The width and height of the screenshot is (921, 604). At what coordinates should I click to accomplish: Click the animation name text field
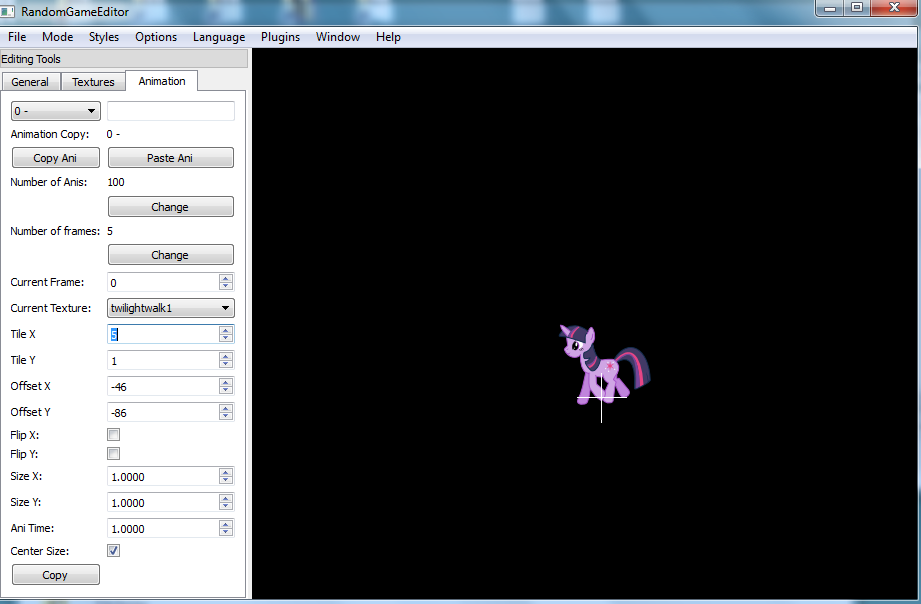pyautogui.click(x=171, y=111)
